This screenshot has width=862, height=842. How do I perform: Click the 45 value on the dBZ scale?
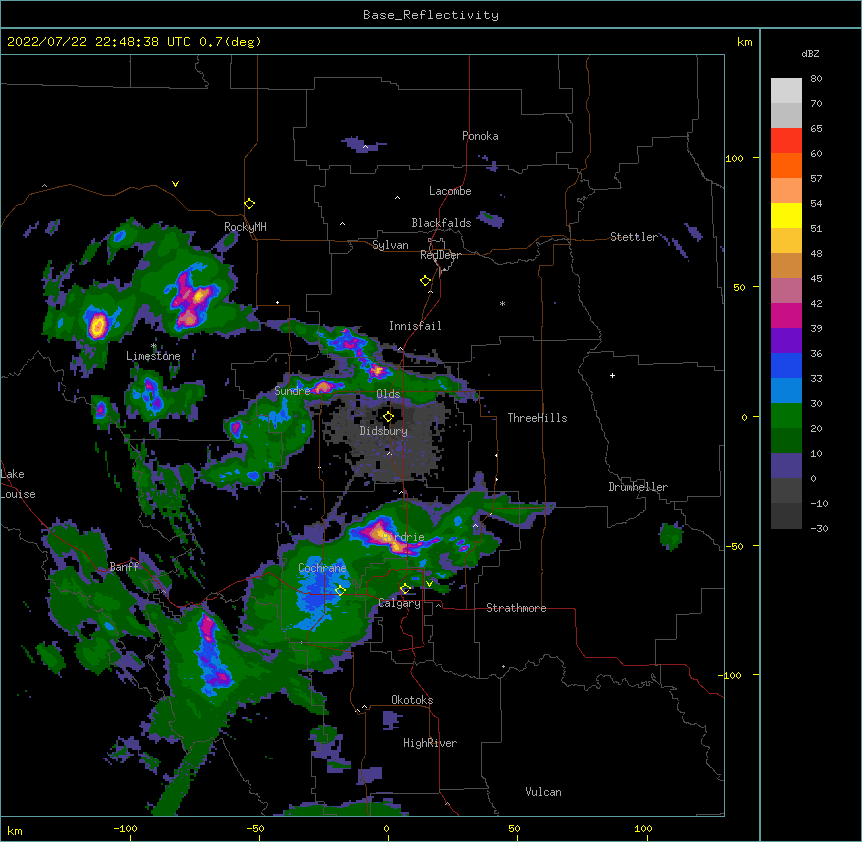coord(816,279)
